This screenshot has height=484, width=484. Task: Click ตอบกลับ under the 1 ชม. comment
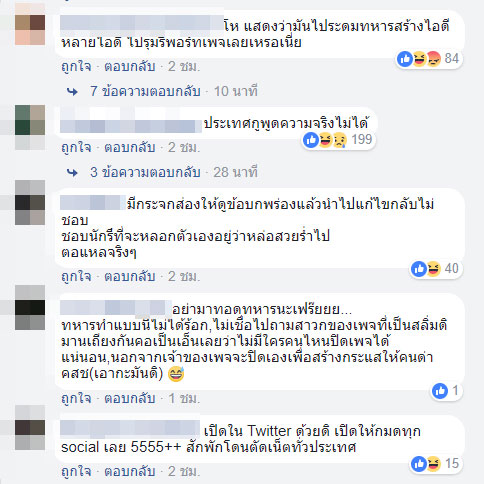[130, 398]
